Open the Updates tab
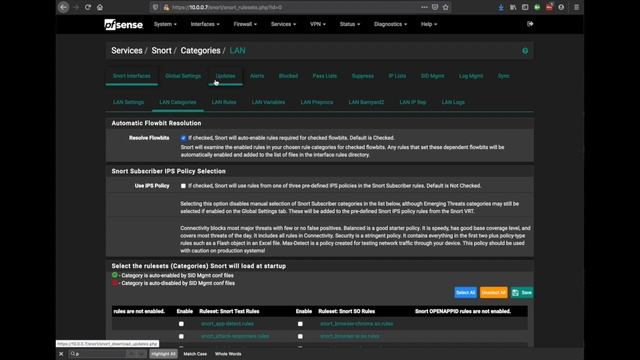640x360 pixels. click(225, 76)
